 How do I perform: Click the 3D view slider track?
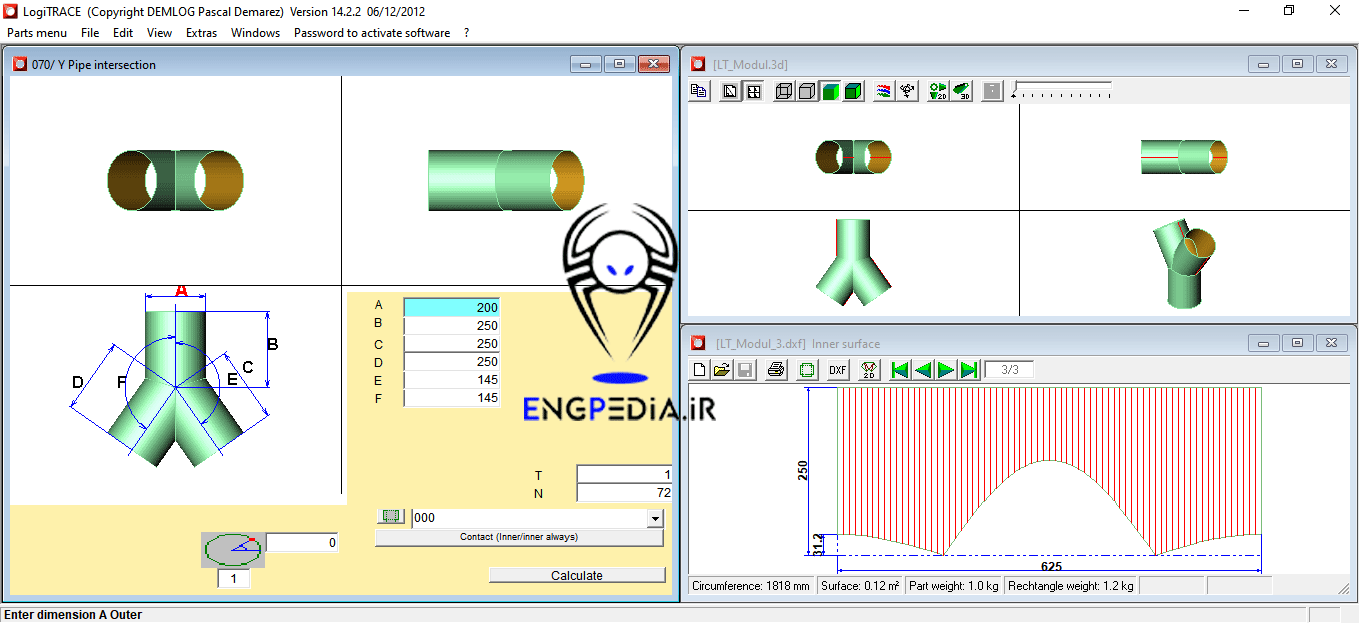pos(1061,91)
